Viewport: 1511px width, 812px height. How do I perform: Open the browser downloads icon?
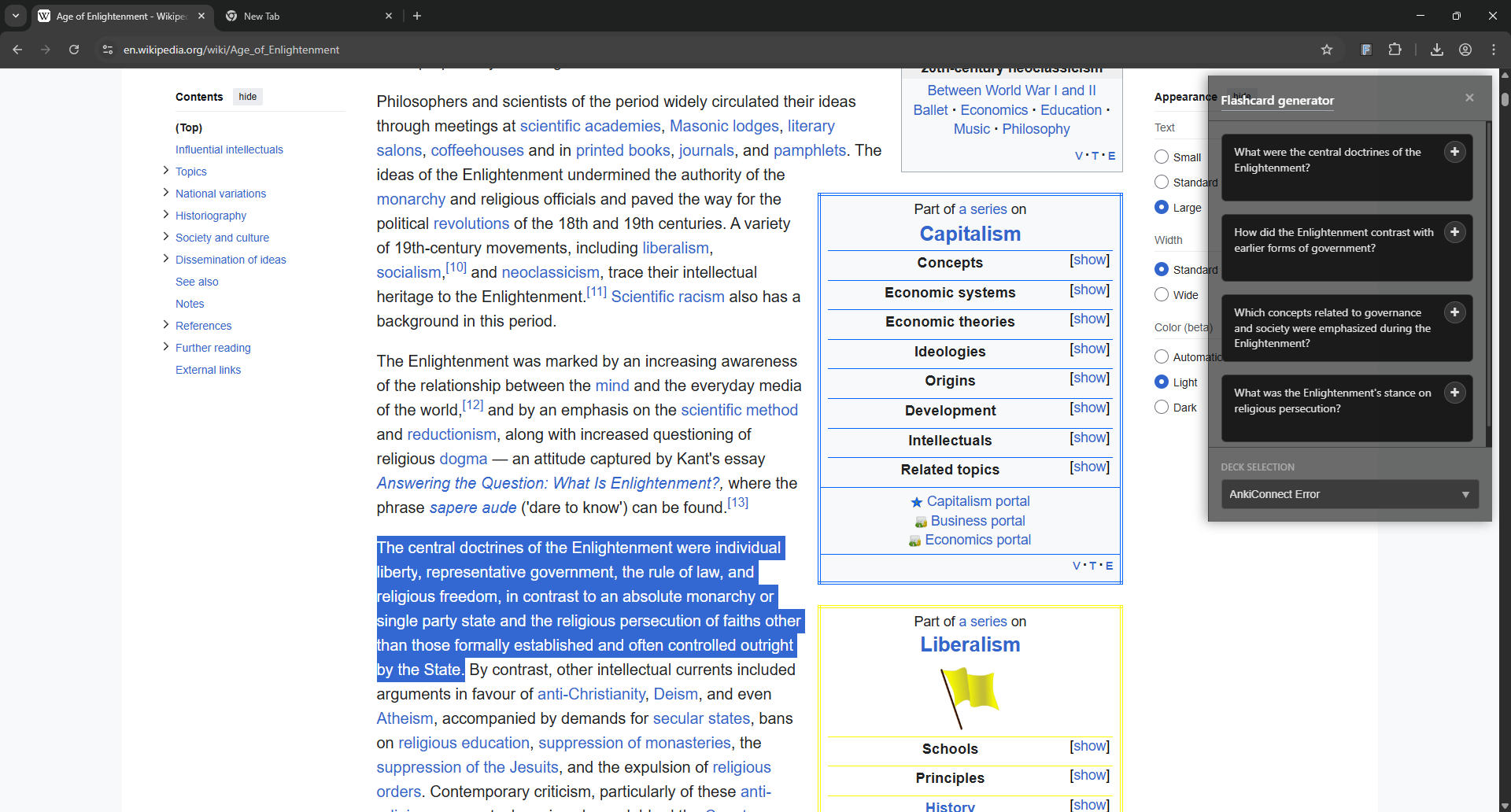(x=1437, y=50)
